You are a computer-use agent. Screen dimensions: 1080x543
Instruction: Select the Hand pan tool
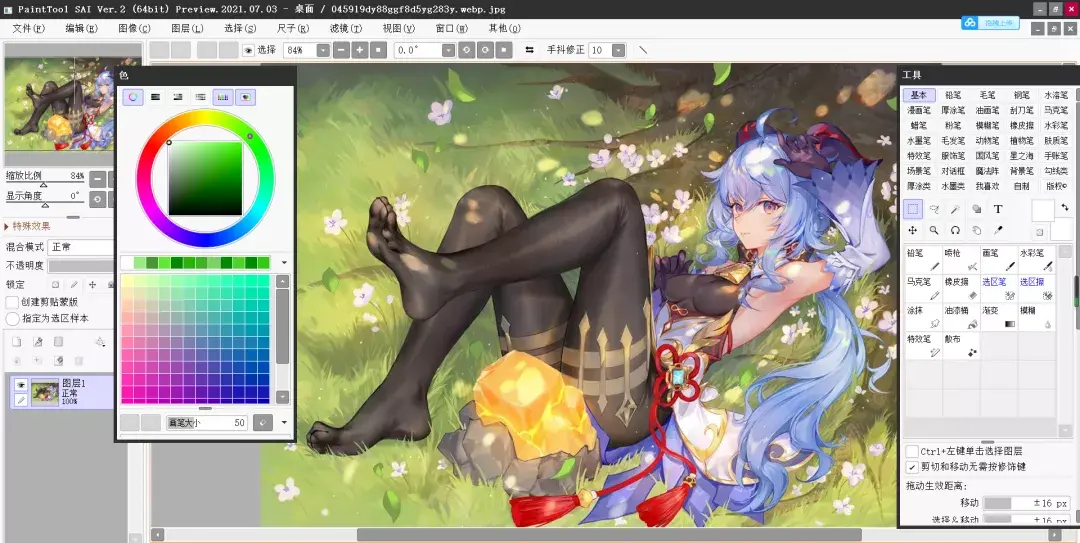(977, 230)
